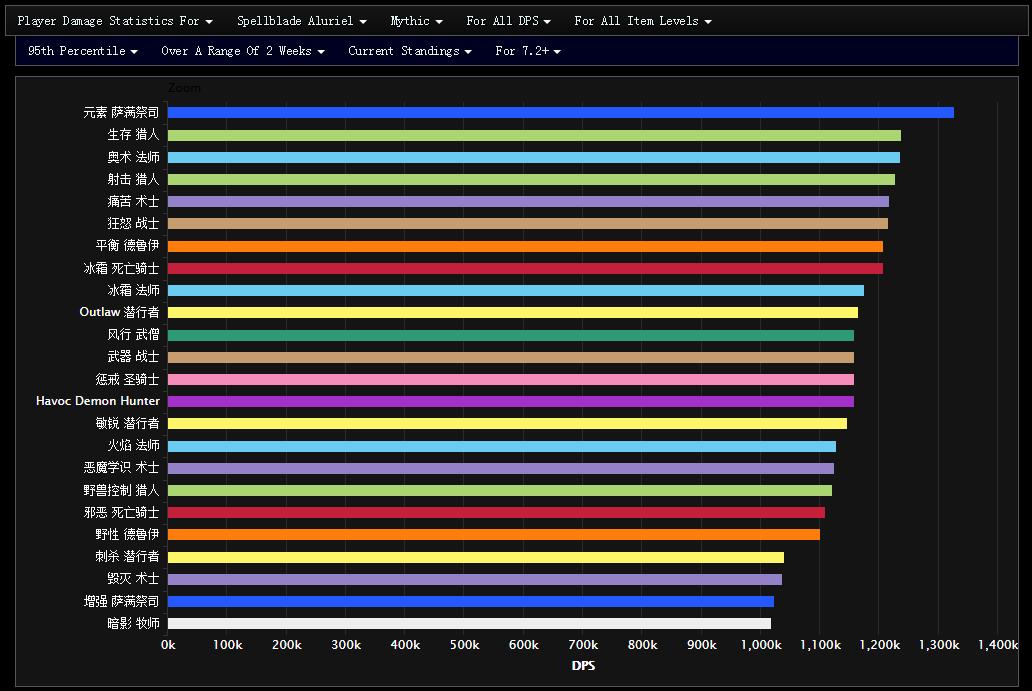Select the 野性 德鲁伊 axis label

pos(128,535)
